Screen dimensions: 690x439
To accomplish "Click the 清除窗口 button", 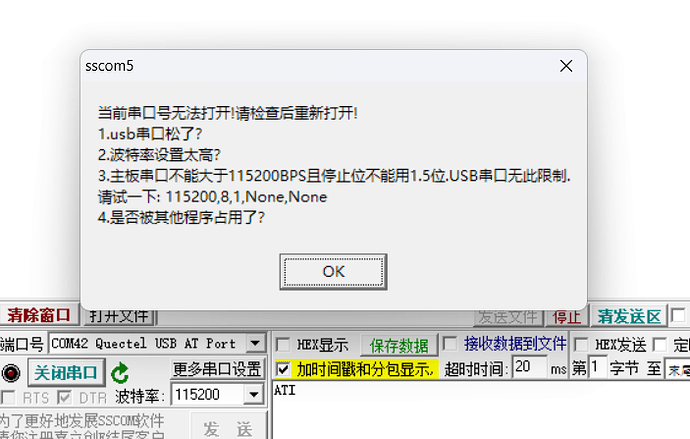I will coord(39,315).
